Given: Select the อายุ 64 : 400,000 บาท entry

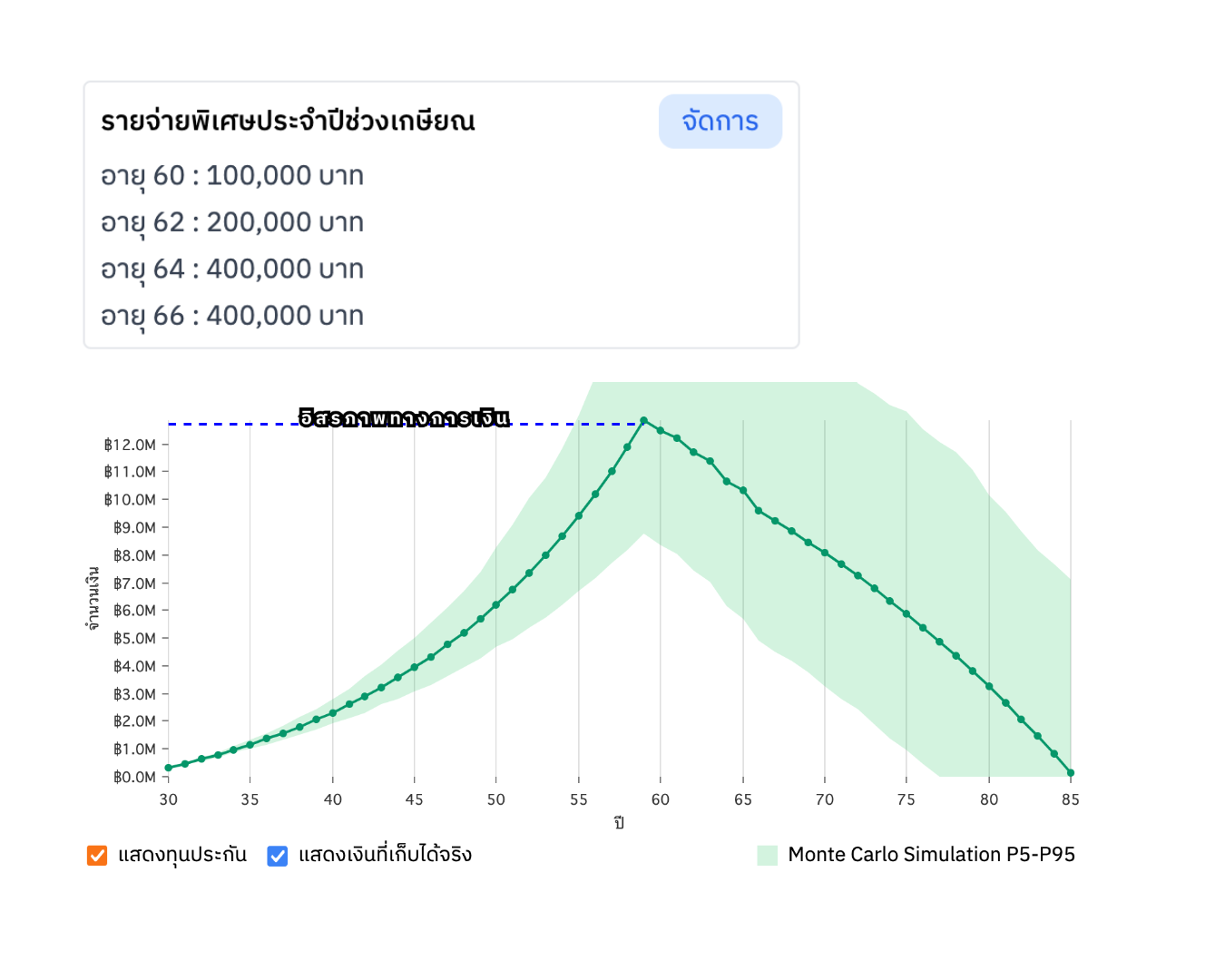Looking at the screenshot, I should click(232, 269).
